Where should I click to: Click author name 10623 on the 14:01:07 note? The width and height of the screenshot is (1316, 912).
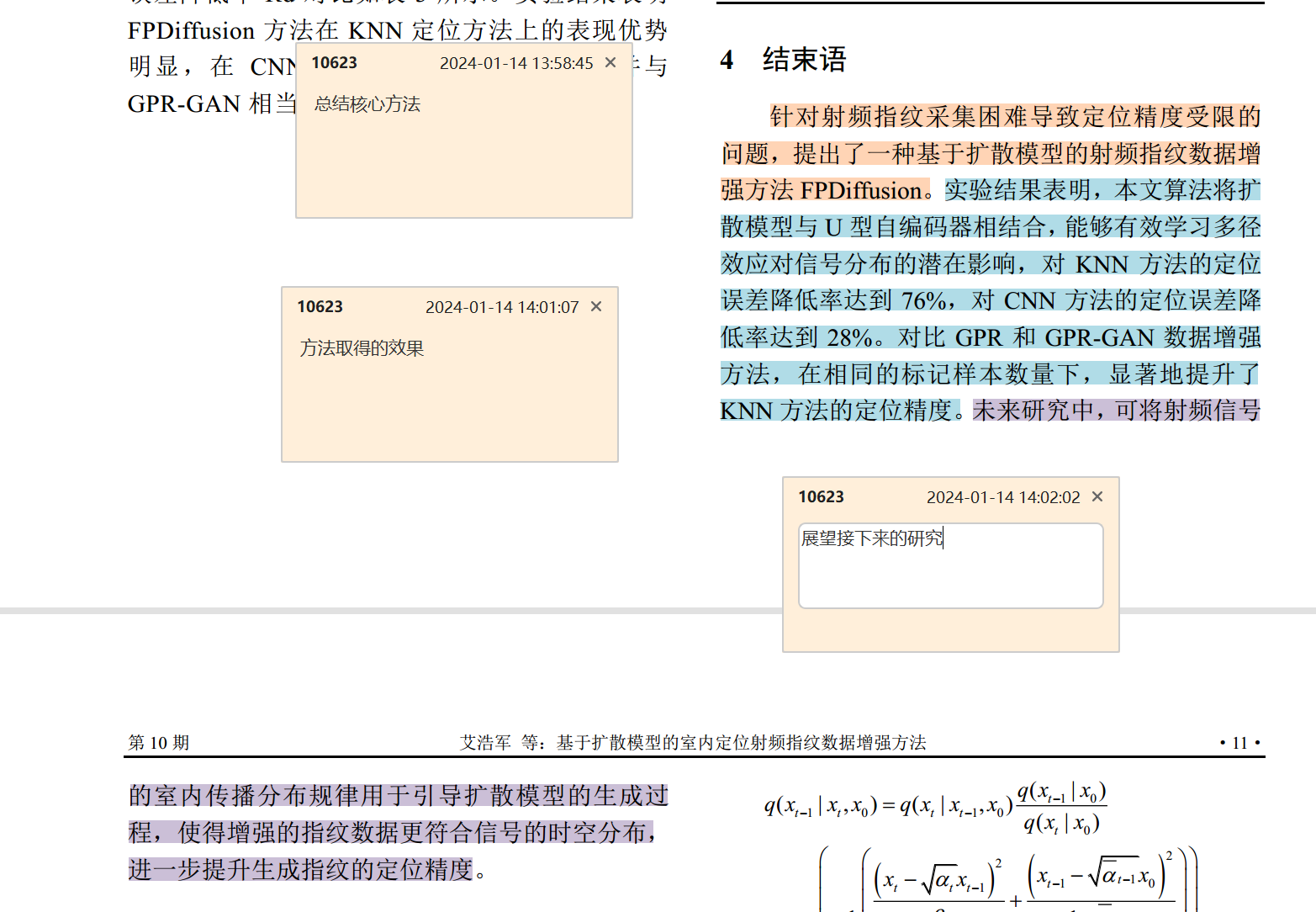(320, 307)
